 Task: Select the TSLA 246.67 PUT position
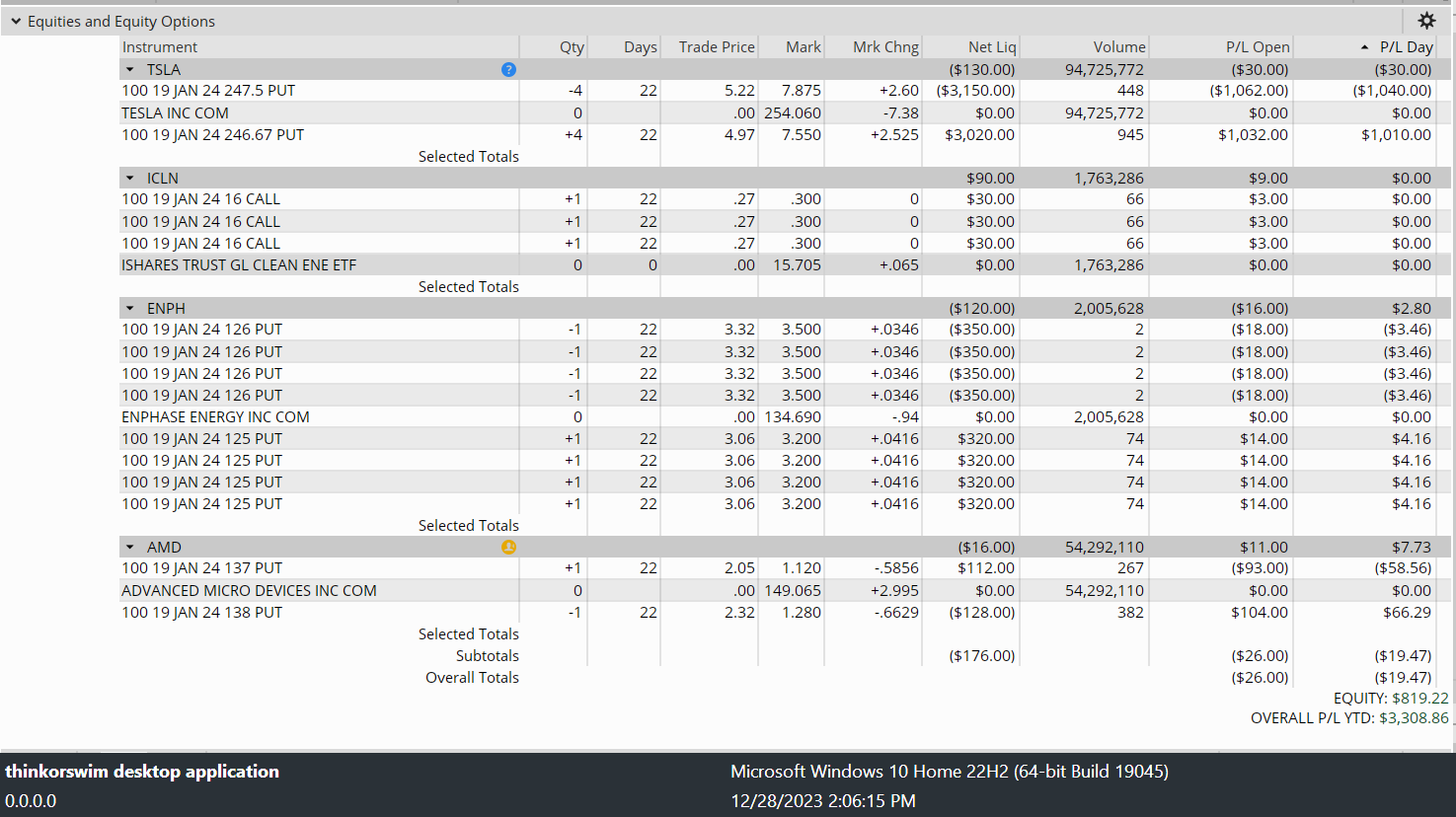coord(786,134)
